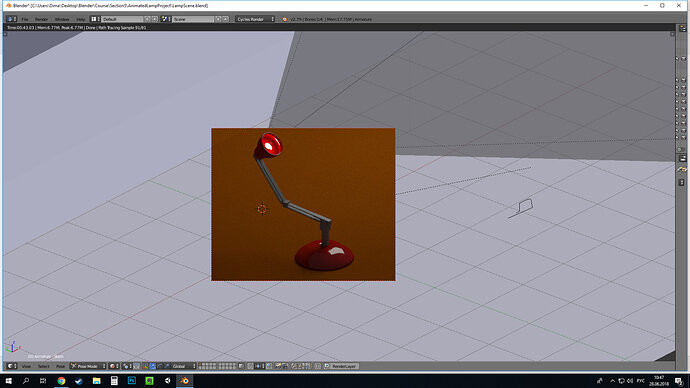This screenshot has width=690, height=388.
Task: Toggle snap during transform magnet icon
Action: click(250, 366)
